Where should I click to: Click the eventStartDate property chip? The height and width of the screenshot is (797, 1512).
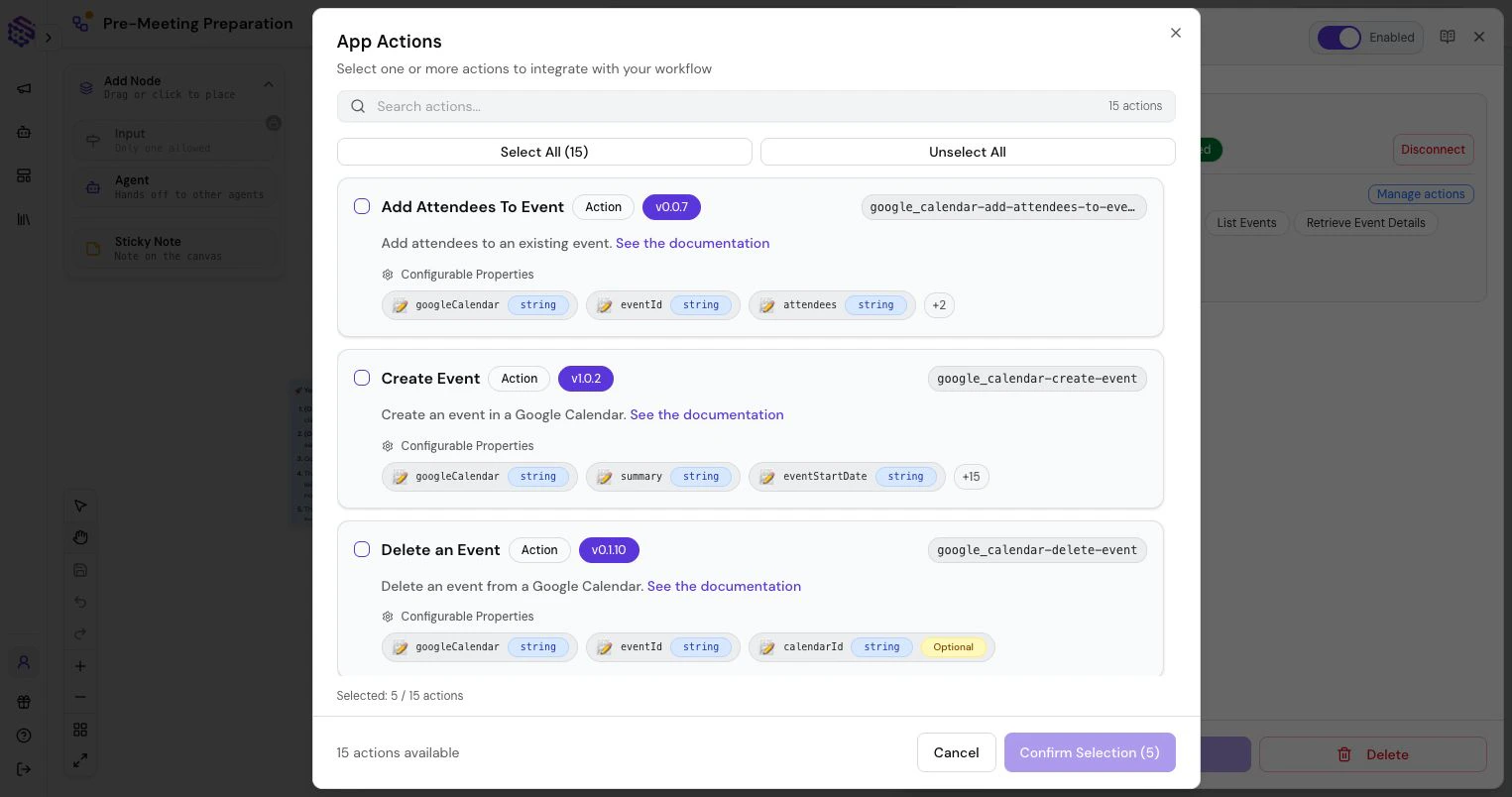(847, 477)
